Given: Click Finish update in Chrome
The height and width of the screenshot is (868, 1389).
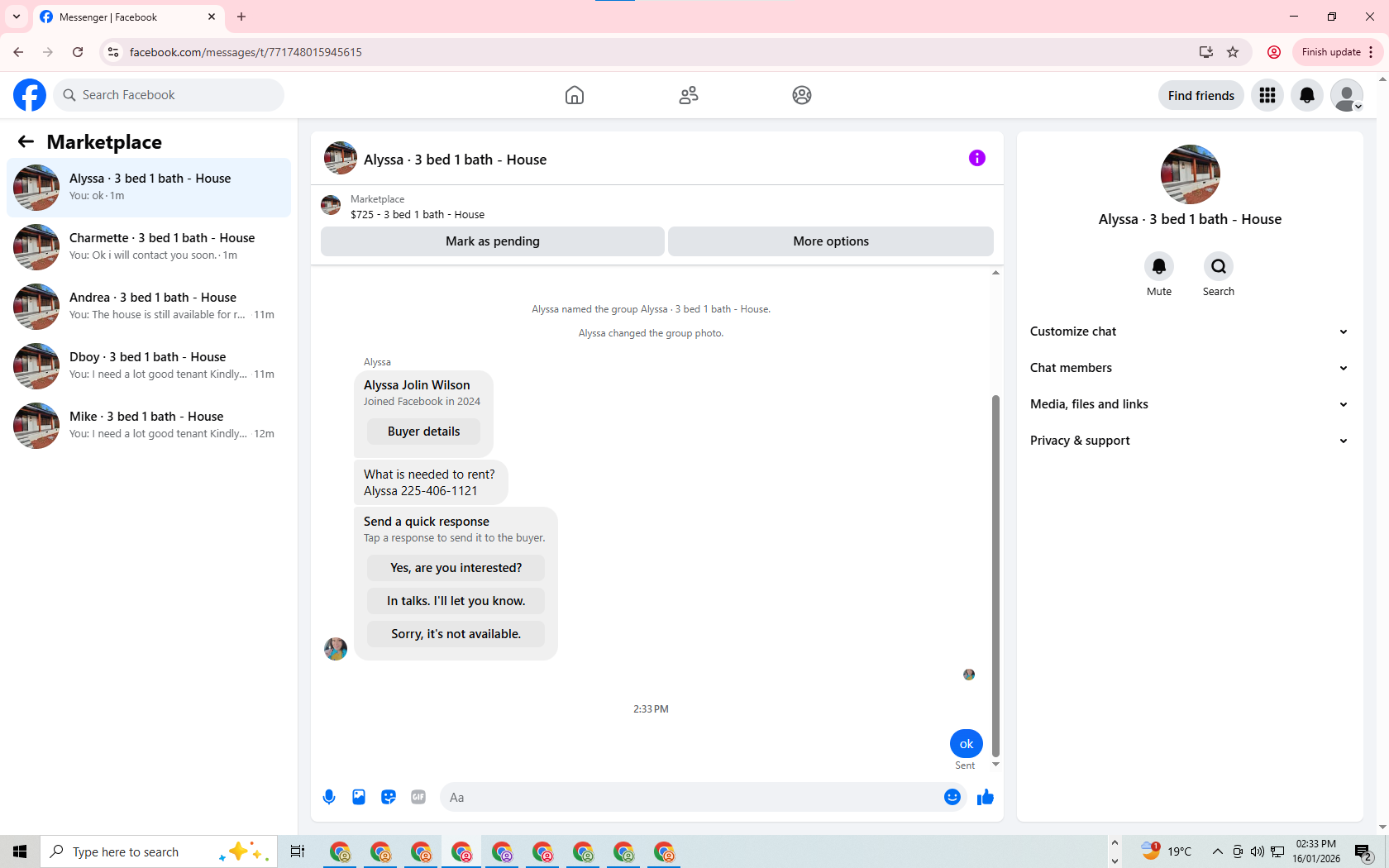Looking at the screenshot, I should pos(1338,52).
